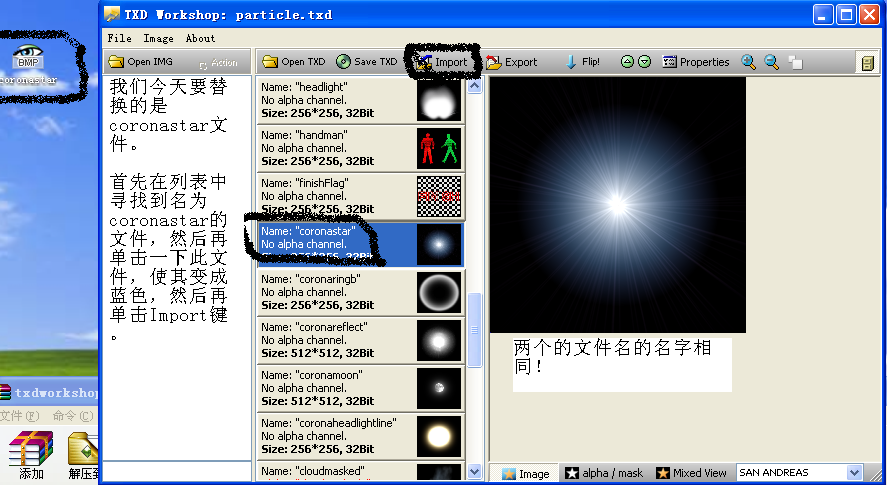The image size is (887, 485).
Task: Select the finishFlag texture entry
Action: point(361,196)
